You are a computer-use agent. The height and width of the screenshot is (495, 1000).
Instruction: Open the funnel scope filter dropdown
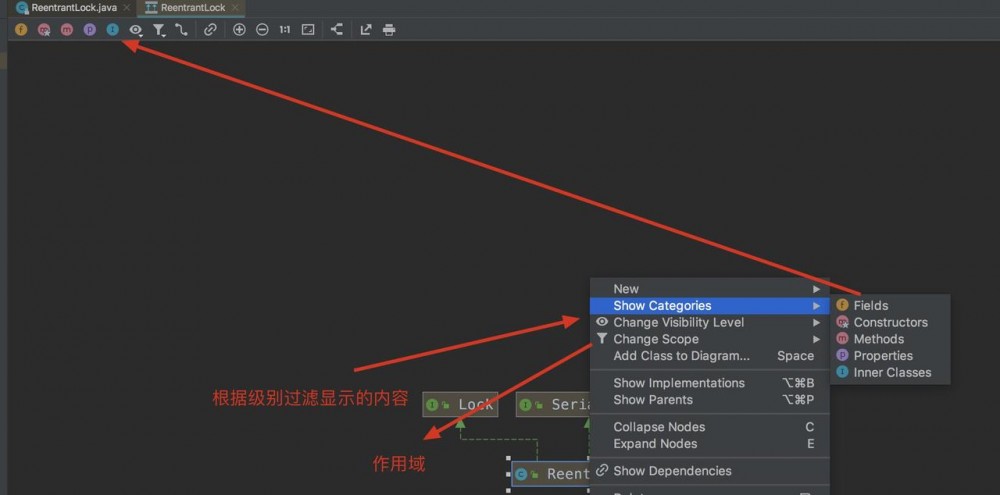pyautogui.click(x=159, y=29)
